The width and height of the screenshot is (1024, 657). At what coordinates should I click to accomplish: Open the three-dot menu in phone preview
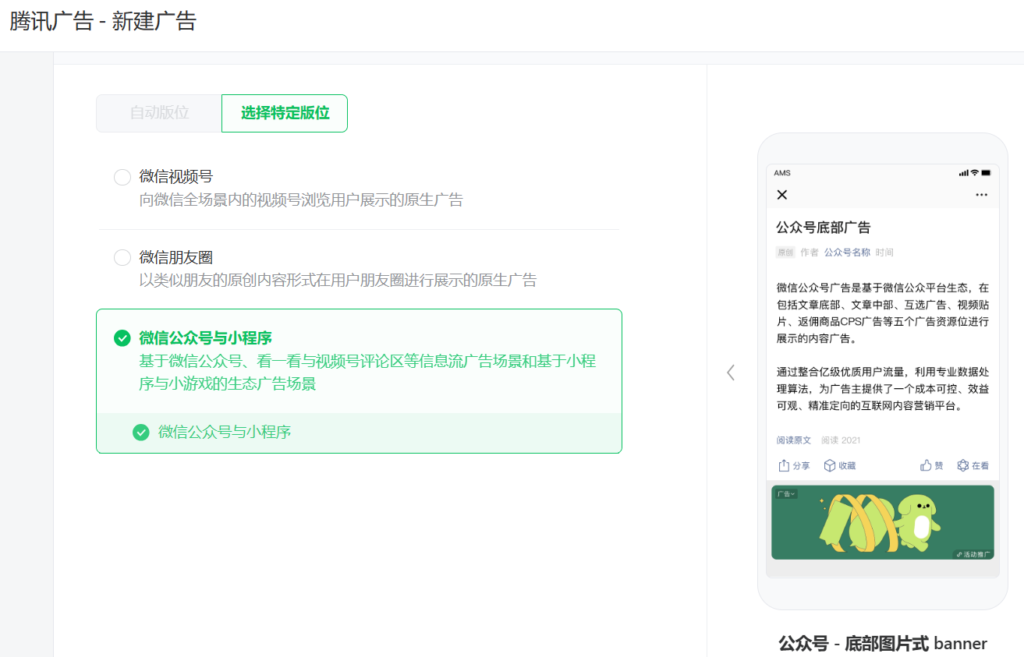point(982,195)
